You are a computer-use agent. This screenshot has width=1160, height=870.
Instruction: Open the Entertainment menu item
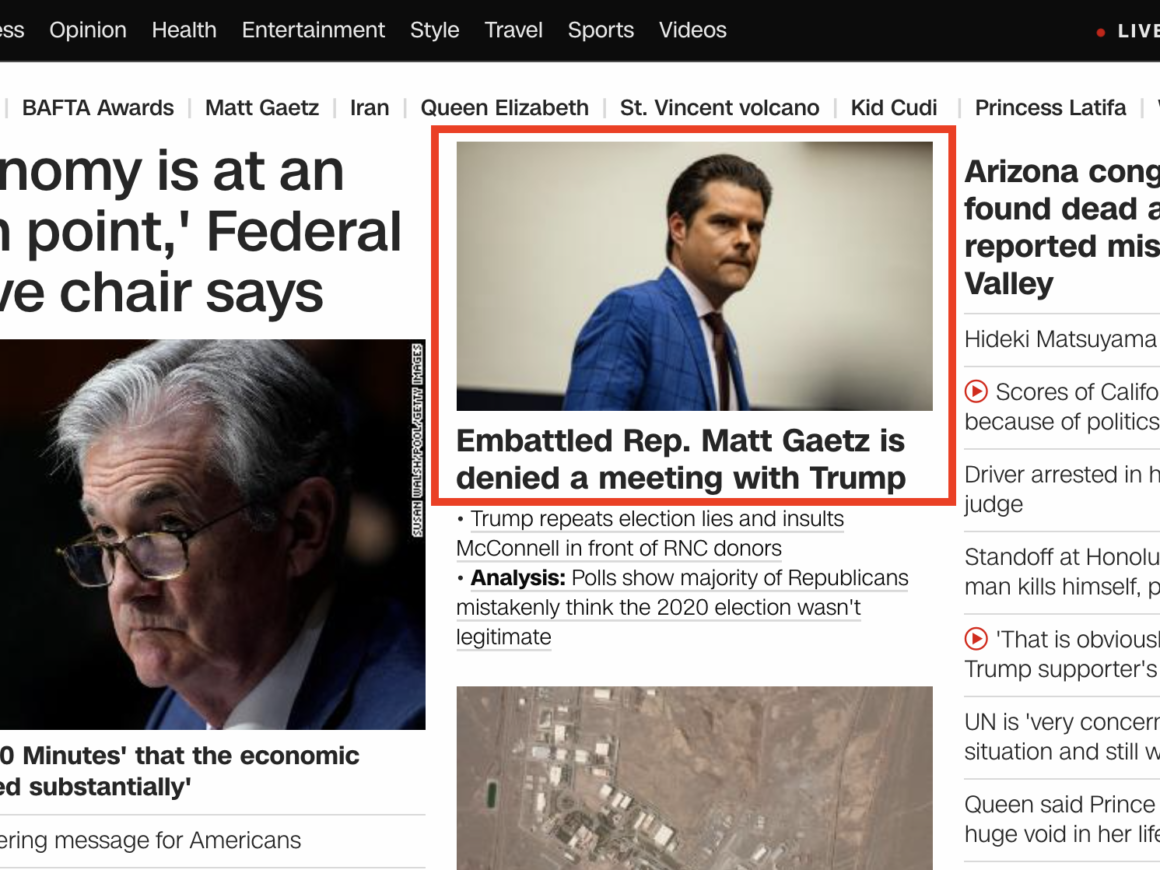(313, 30)
